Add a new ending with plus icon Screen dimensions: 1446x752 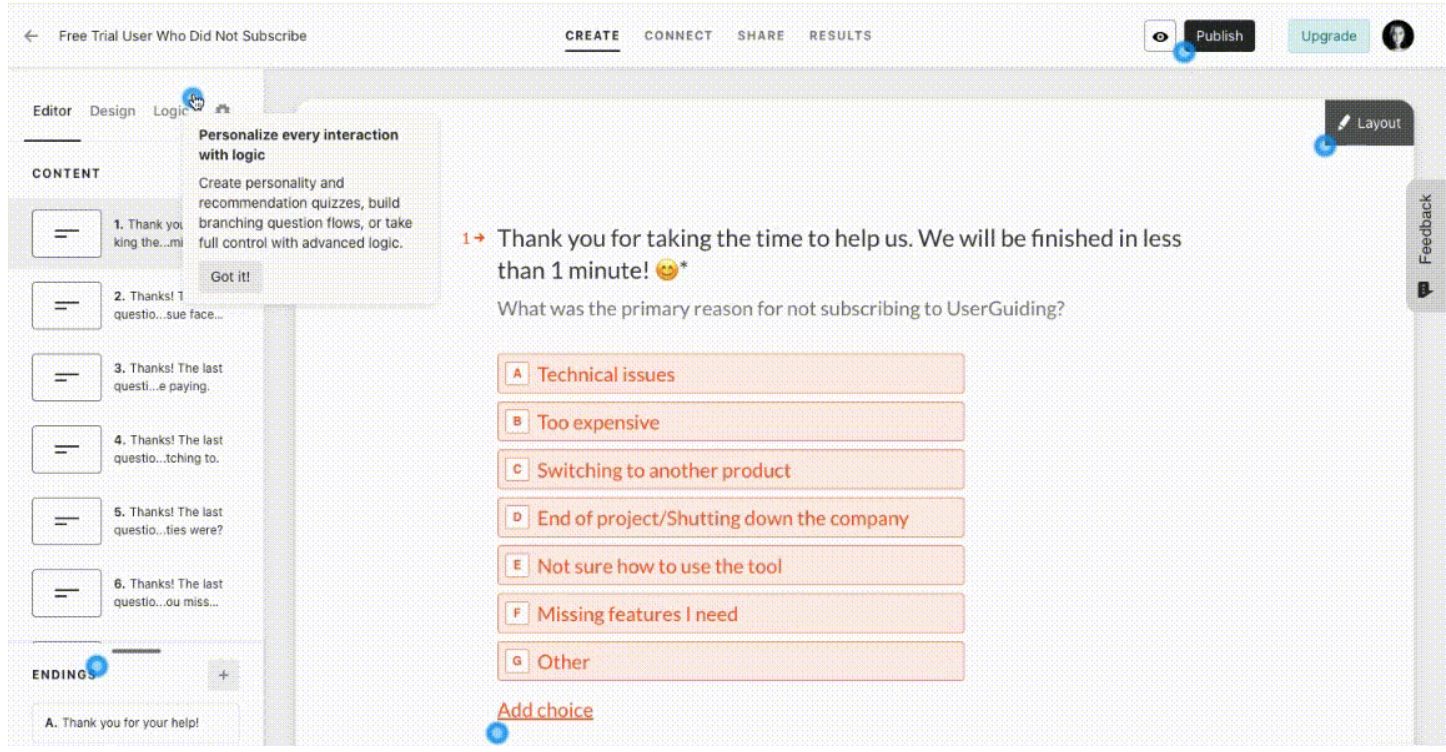pyautogui.click(x=223, y=675)
